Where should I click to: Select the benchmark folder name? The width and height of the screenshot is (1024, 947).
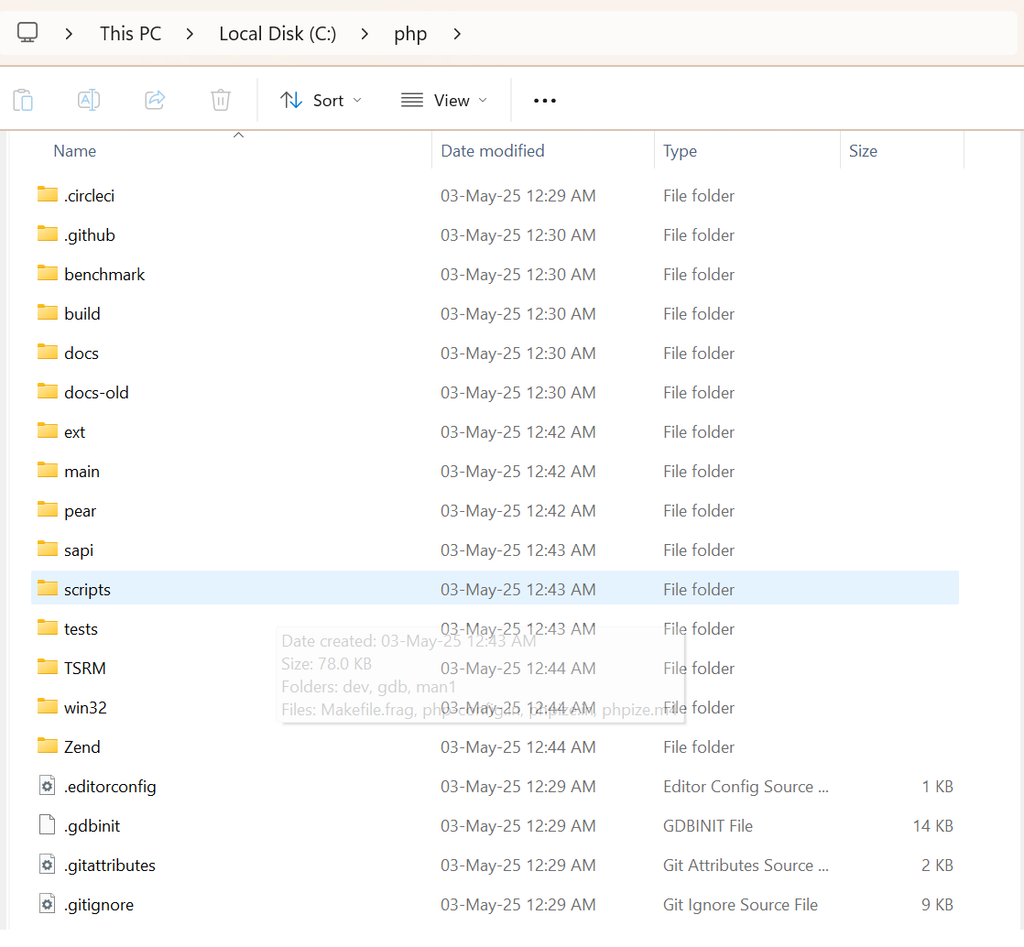coord(104,274)
